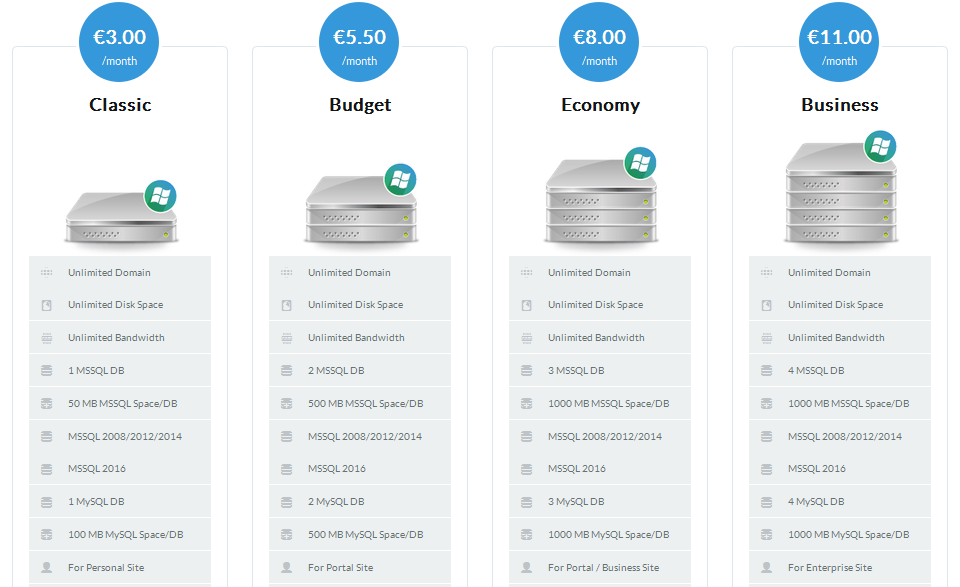Click the For Personal Site text

(x=106, y=567)
